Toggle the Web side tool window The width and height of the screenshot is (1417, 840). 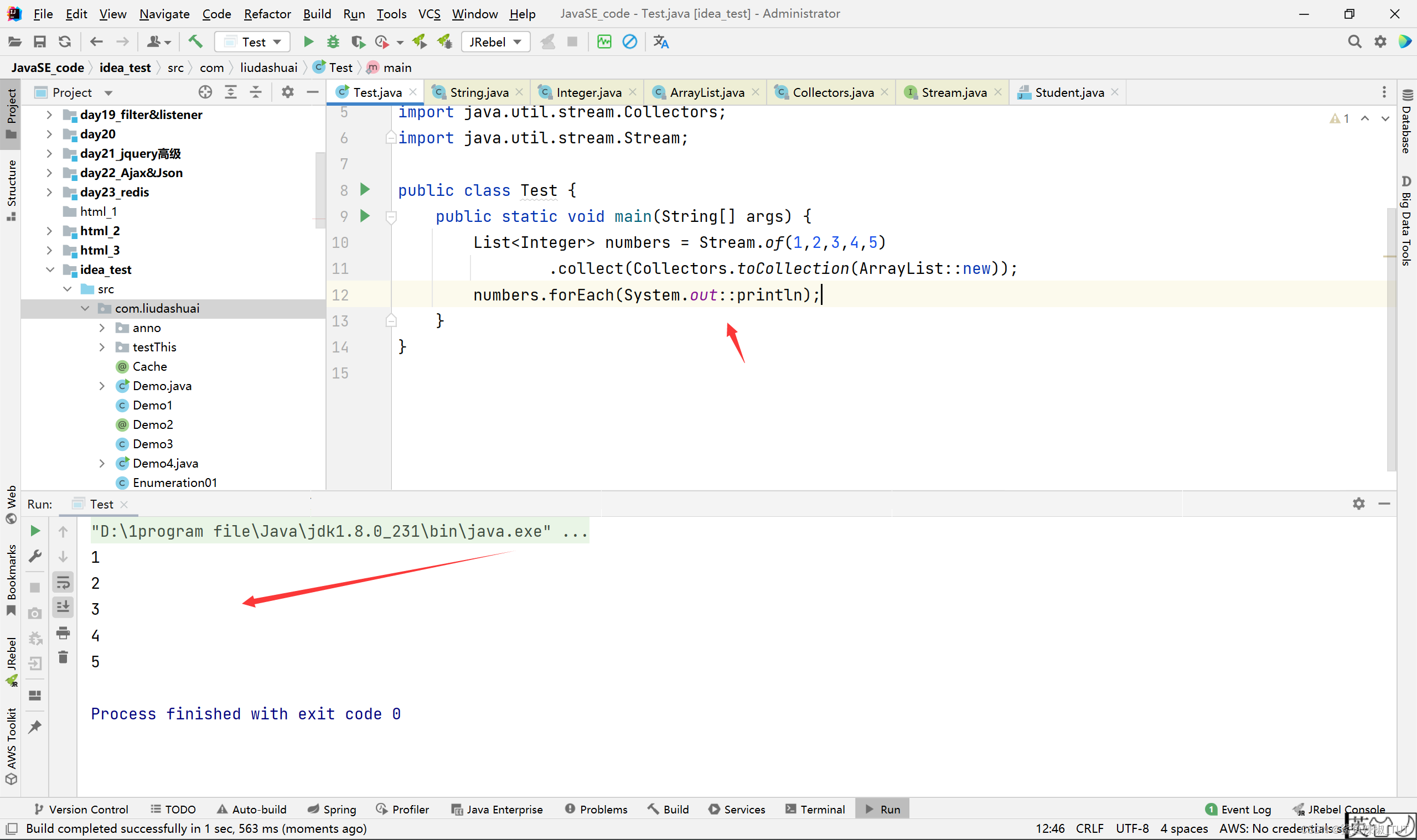[x=11, y=505]
